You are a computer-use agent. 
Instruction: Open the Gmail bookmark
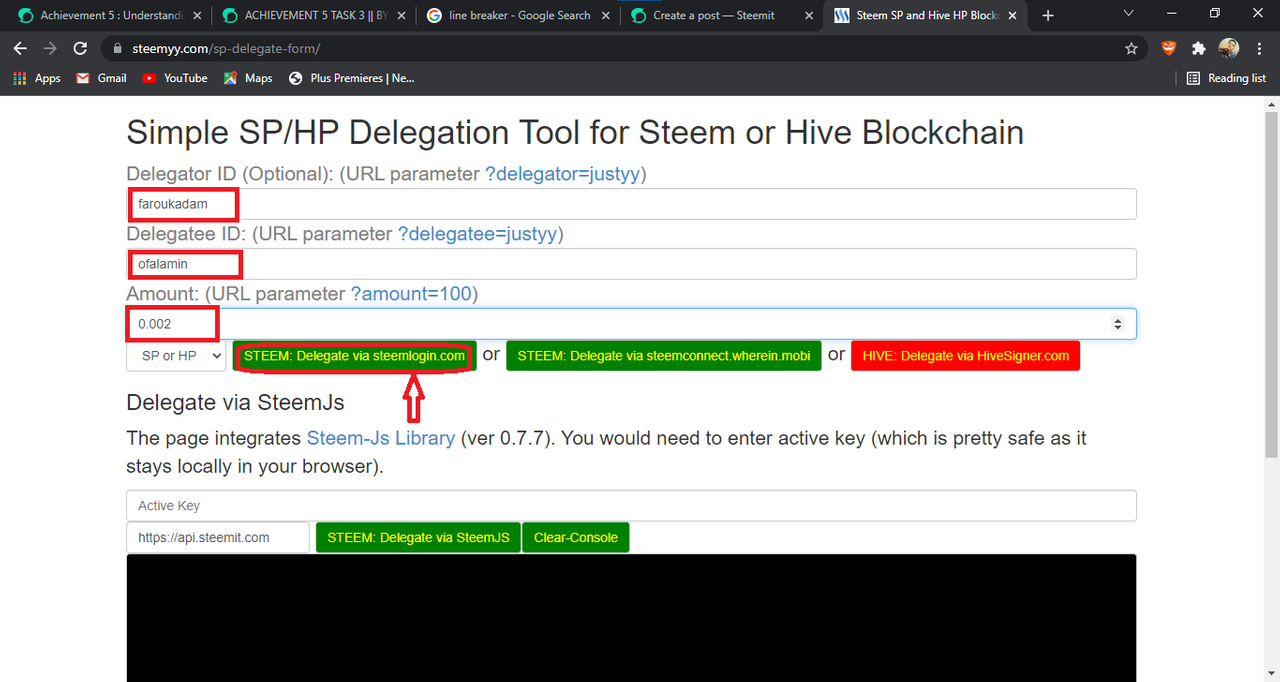click(x=101, y=78)
